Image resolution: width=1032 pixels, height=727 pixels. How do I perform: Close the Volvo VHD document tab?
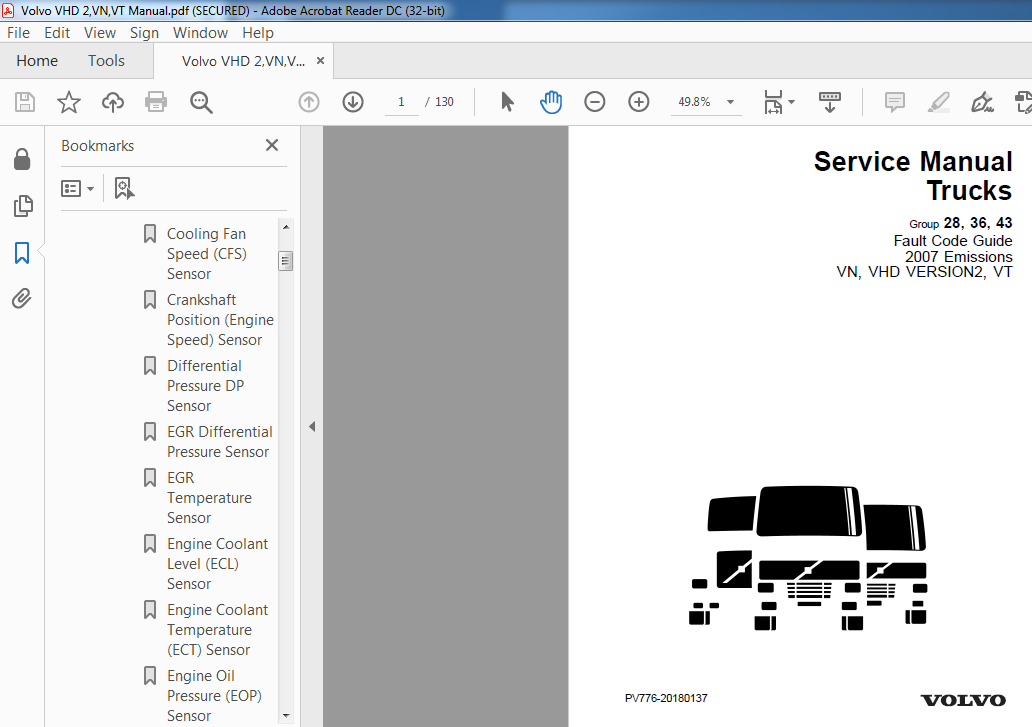(x=321, y=61)
